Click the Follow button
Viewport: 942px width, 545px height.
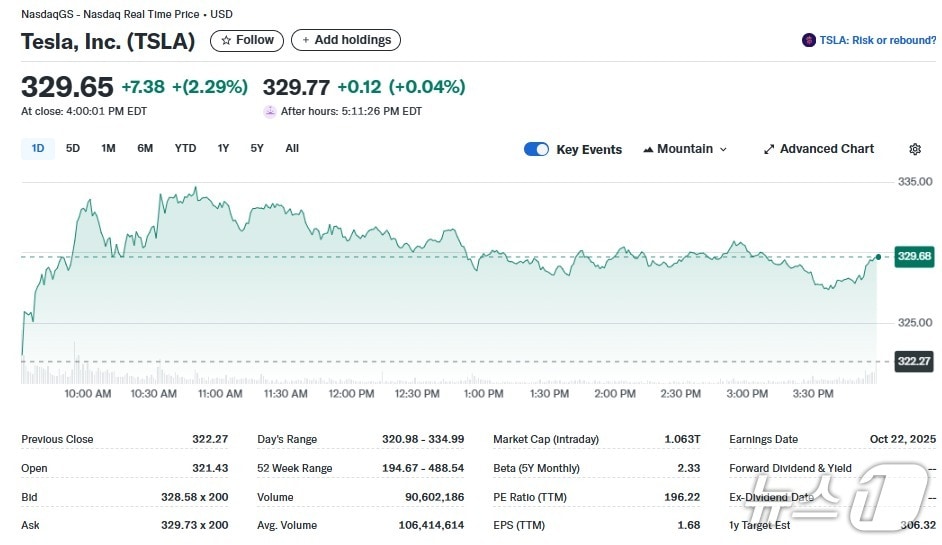(x=246, y=41)
